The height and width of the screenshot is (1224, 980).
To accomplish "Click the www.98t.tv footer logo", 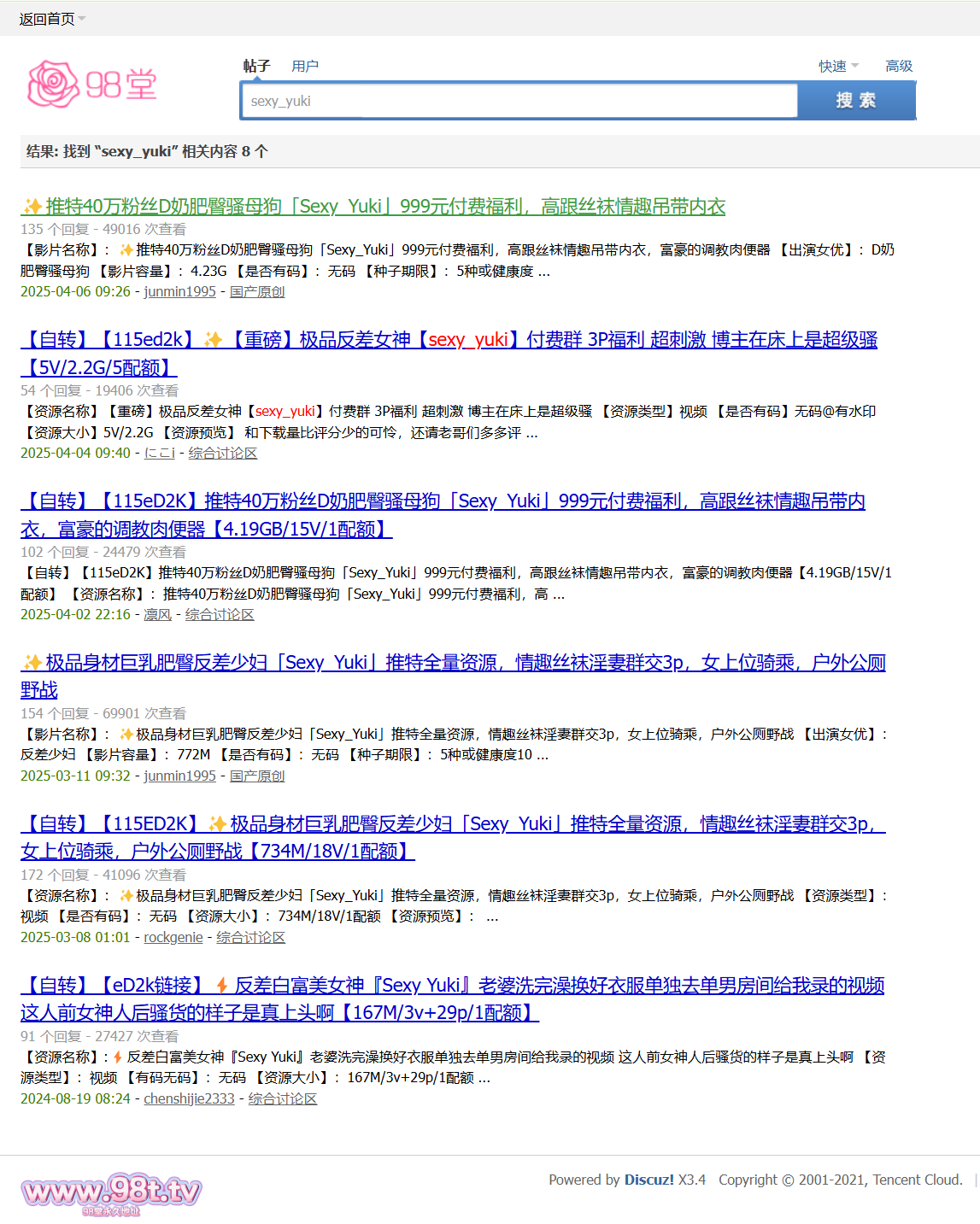I will 111,1192.
